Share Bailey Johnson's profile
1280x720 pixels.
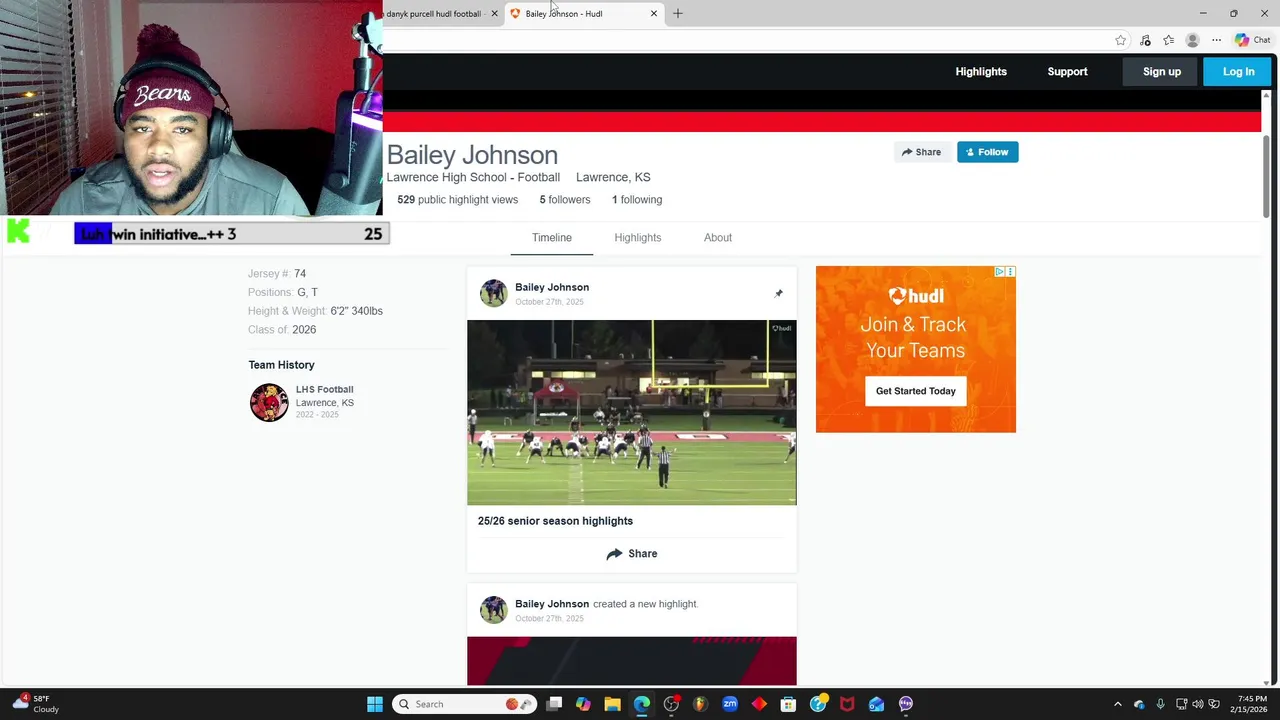[x=921, y=152]
